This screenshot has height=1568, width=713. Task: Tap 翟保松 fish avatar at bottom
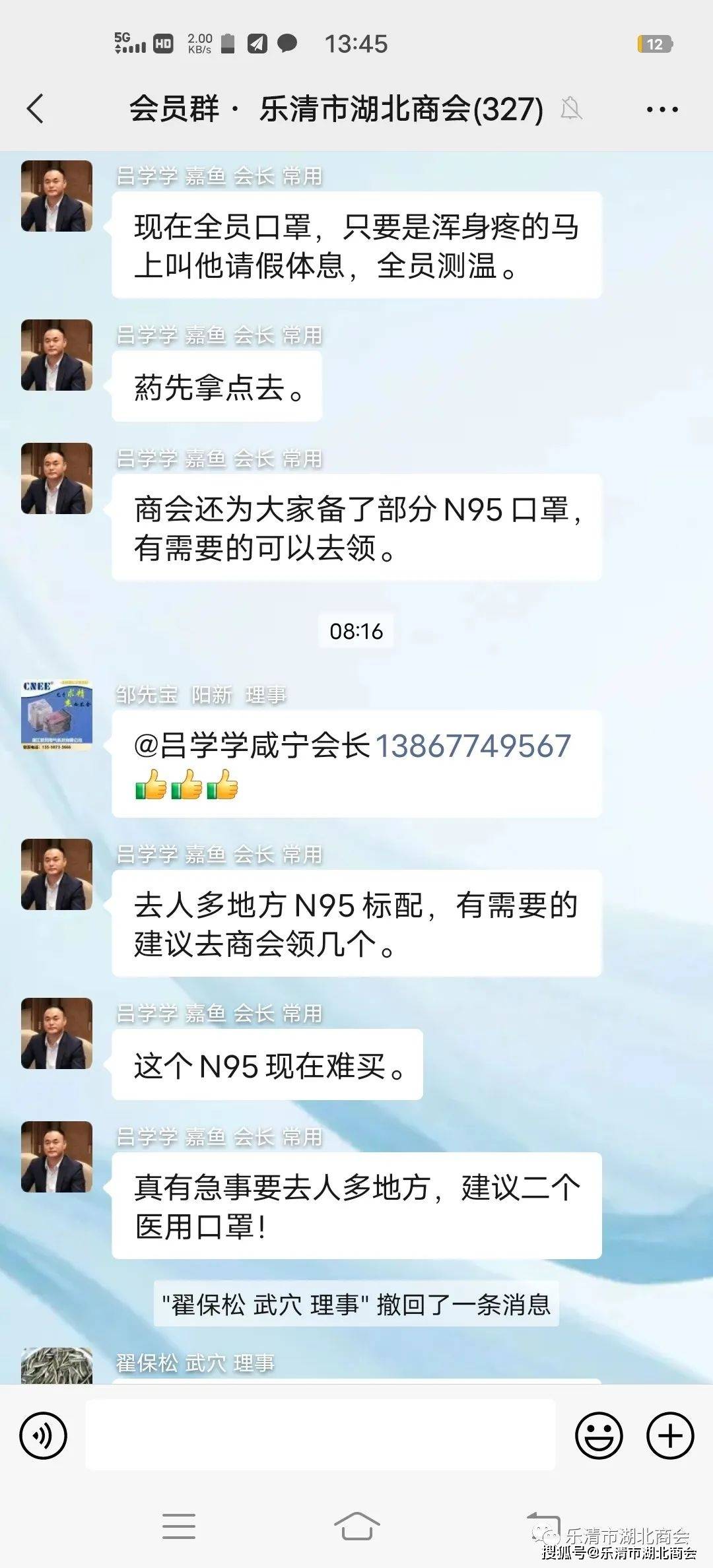(x=57, y=1365)
